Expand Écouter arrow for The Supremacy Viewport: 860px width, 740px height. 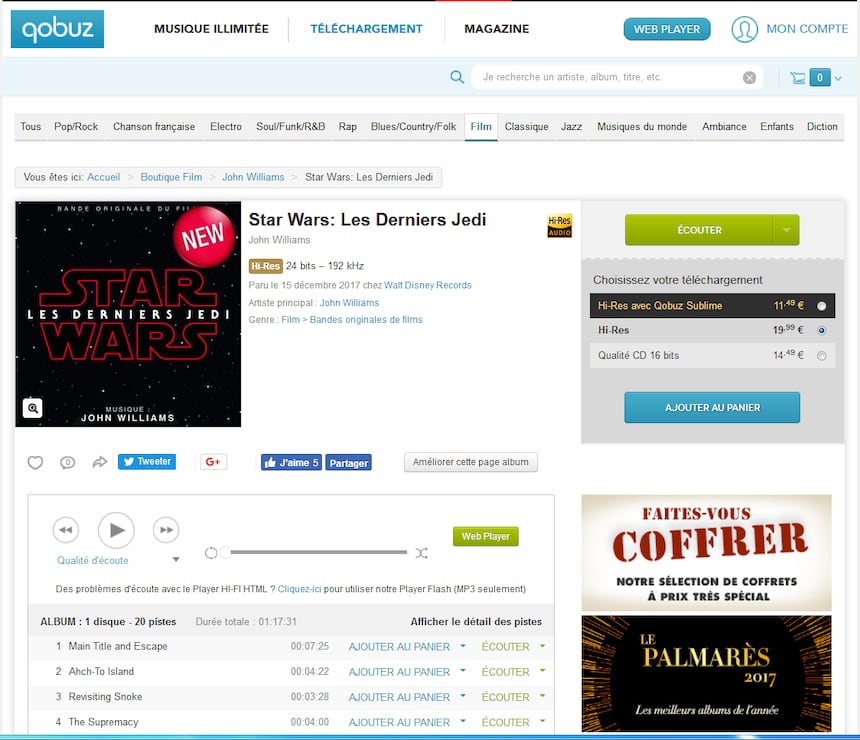[x=542, y=721]
